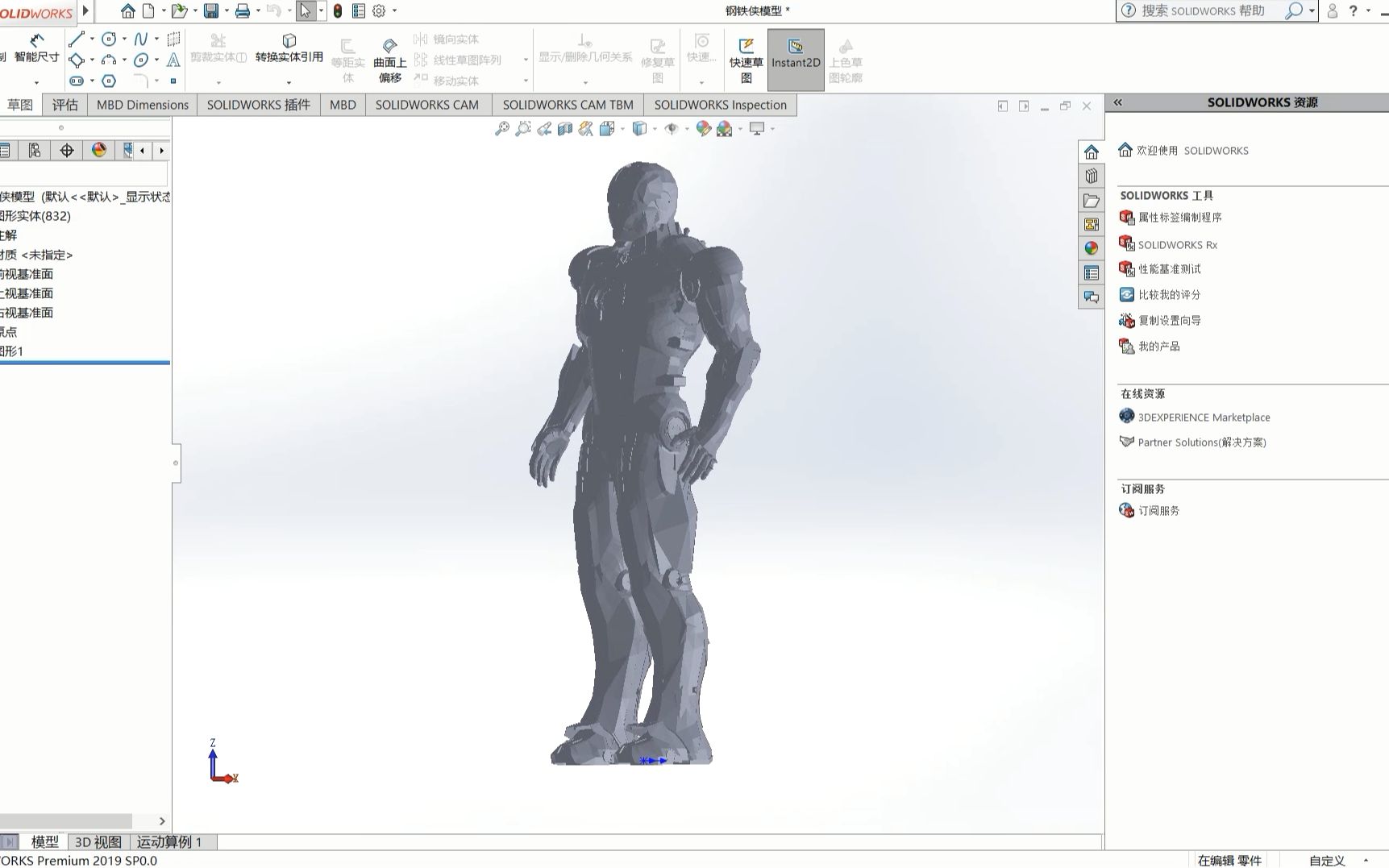Select the Ellipse sketch tool
This screenshot has height=868, width=1389.
141,60
